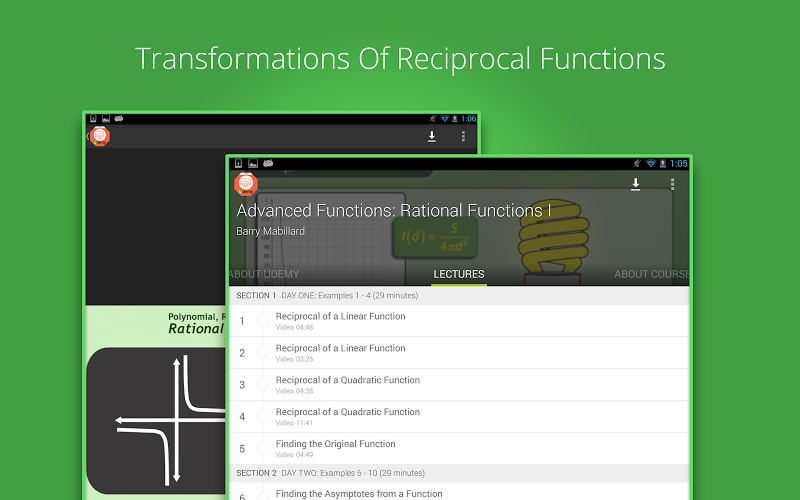Tap the Udemy app icon in front window
Image resolution: width=800 pixels, height=500 pixels.
coord(245,184)
